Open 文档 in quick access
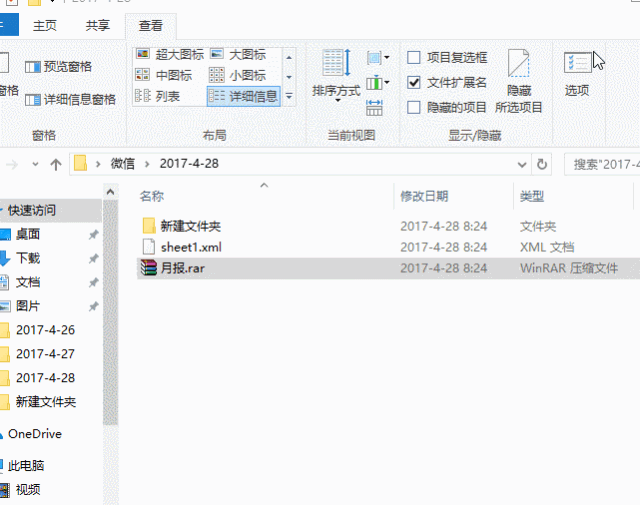Viewport: 640px width, 505px height. point(28,282)
